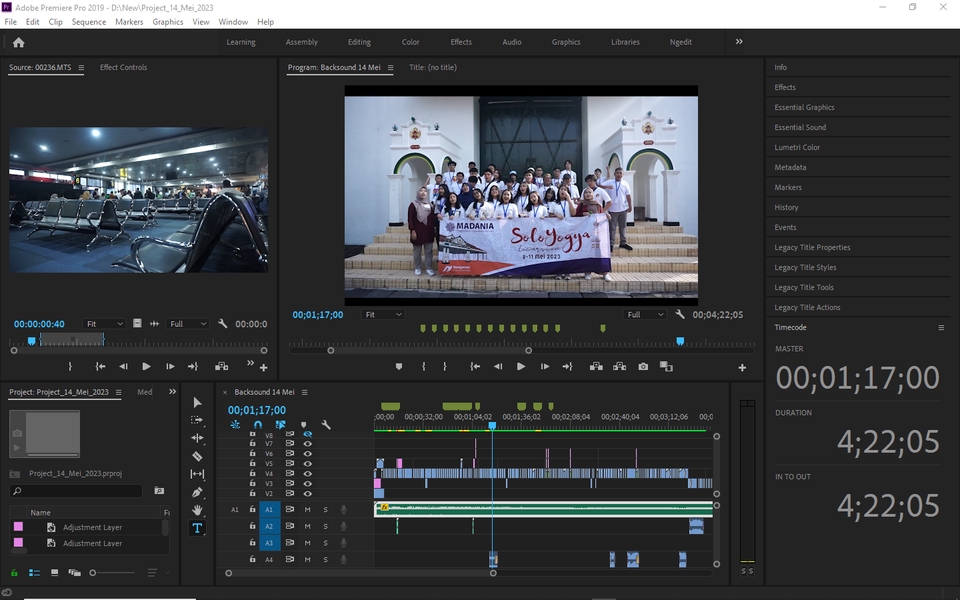Mark In point in Program monitor
Viewport: 960px width, 600px height.
[423, 367]
